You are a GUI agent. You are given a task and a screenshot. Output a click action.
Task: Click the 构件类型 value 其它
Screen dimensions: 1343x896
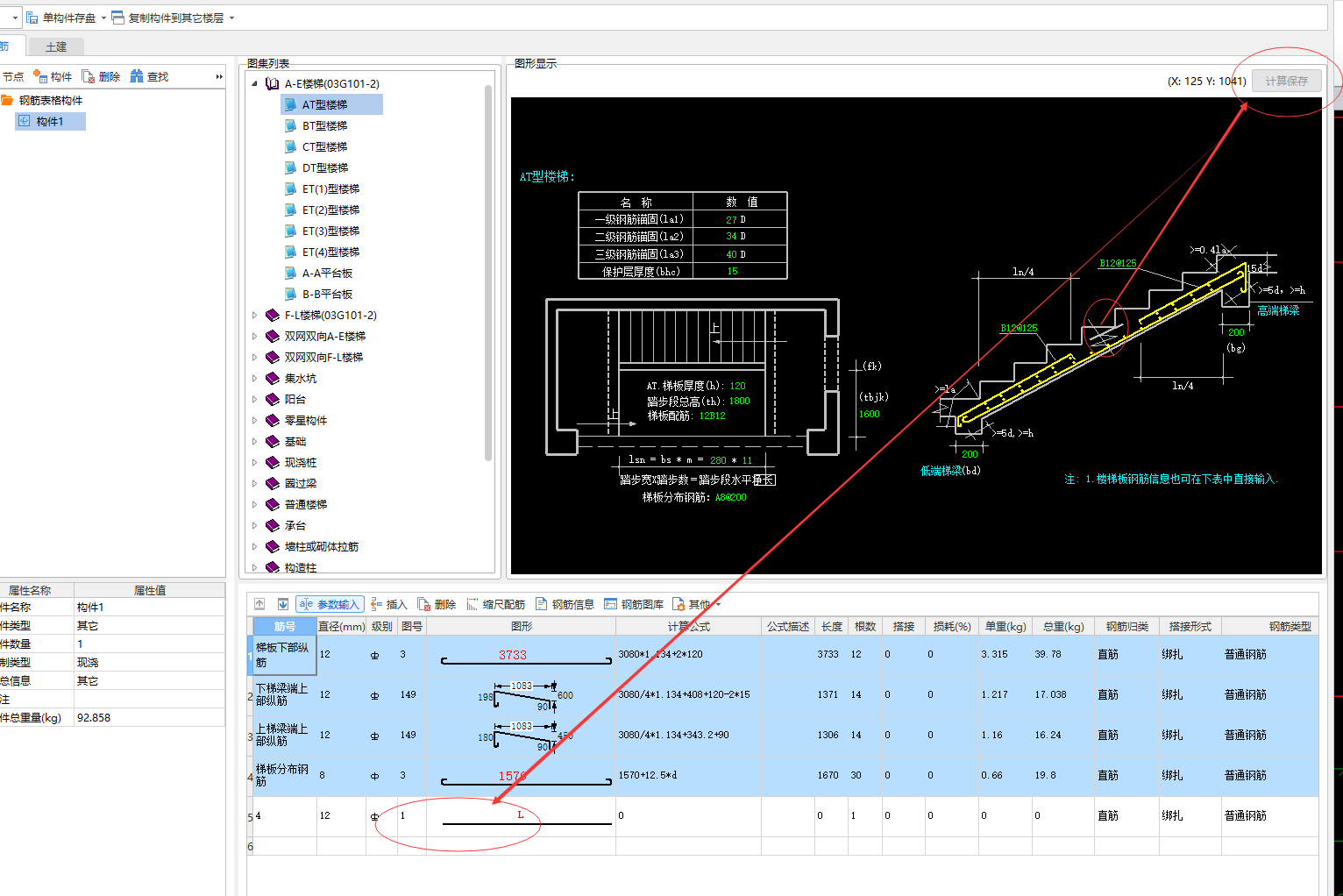(149, 626)
